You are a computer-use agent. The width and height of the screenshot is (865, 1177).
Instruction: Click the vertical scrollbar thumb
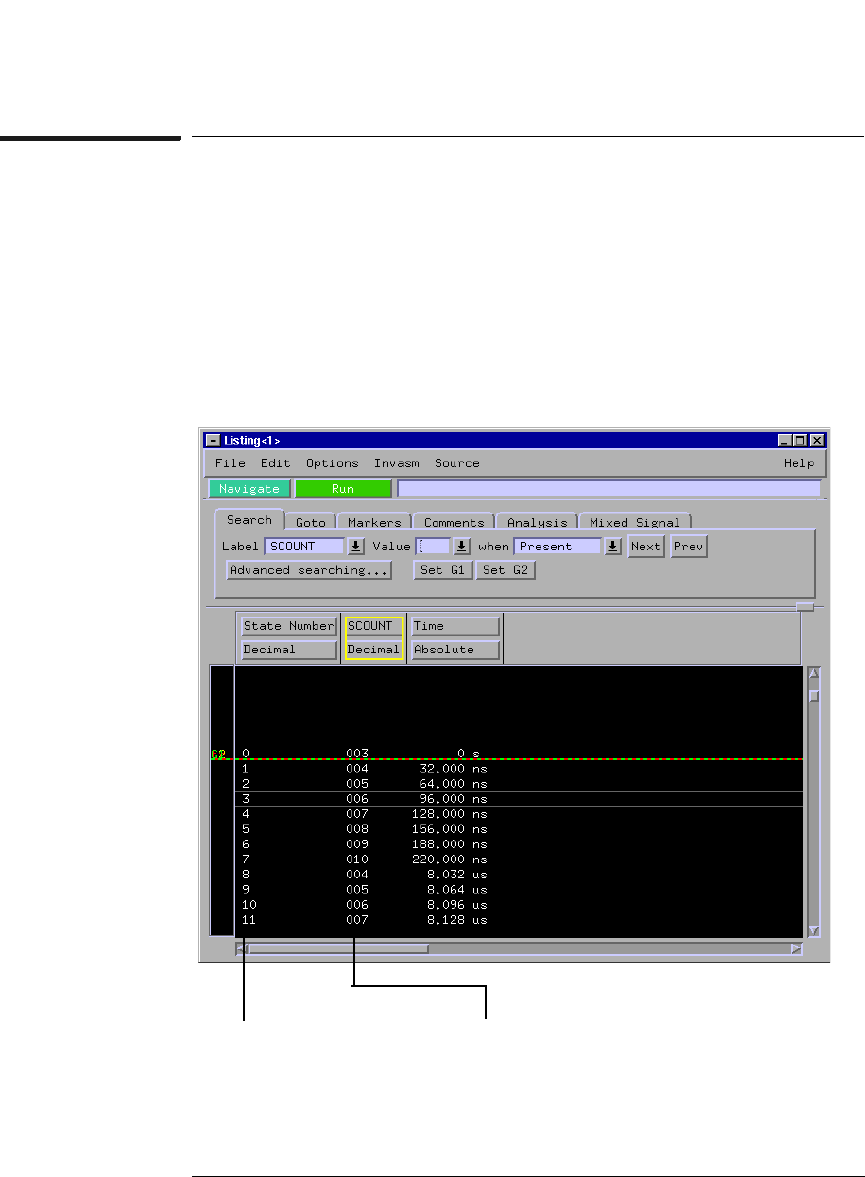814,696
